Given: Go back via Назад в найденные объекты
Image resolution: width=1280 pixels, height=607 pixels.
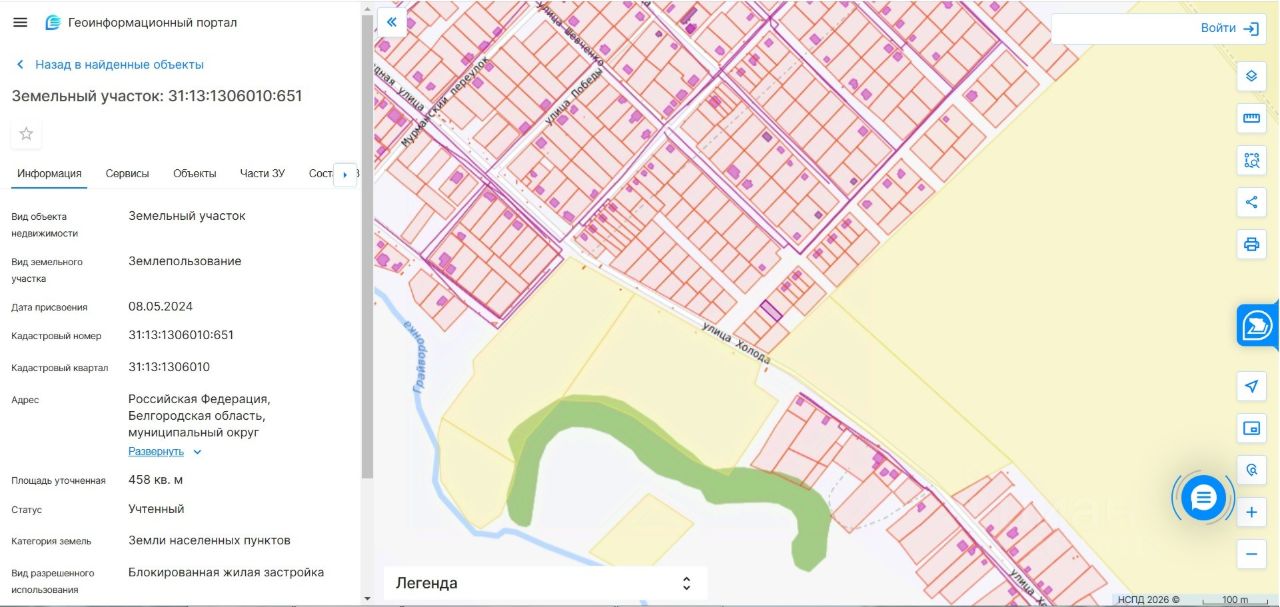Looking at the screenshot, I should click(110, 64).
